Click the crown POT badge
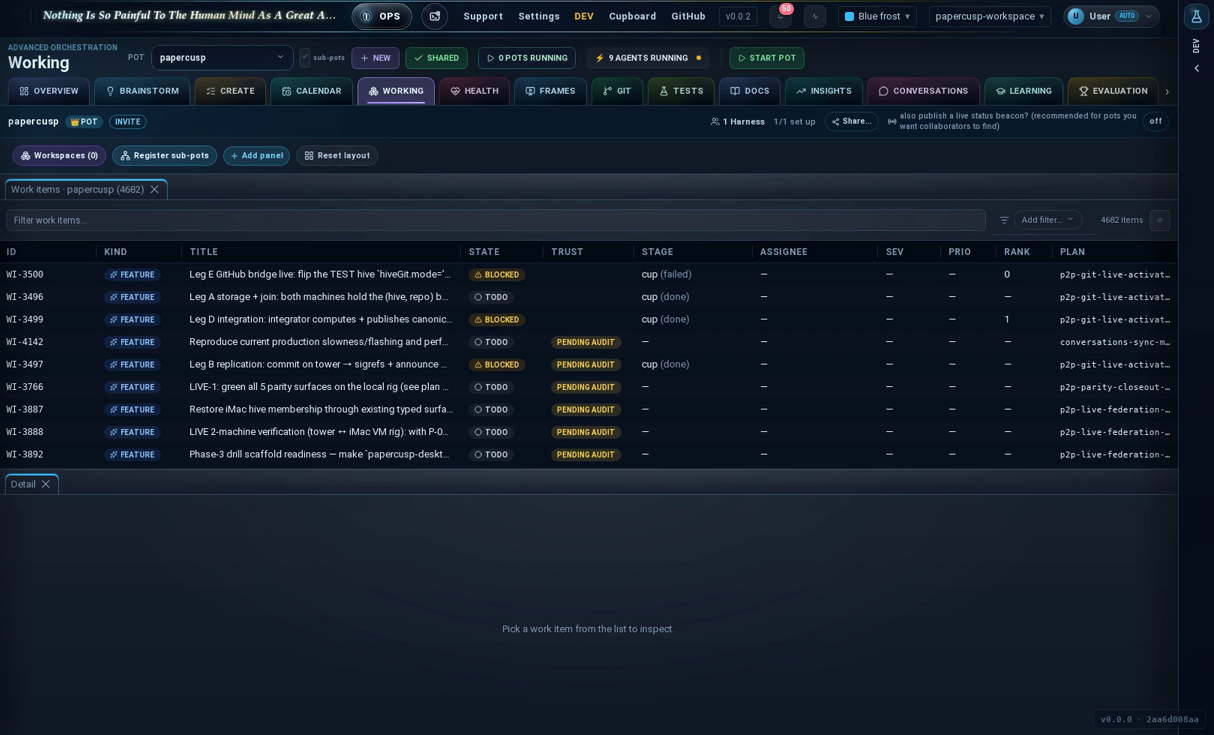This screenshot has height=735, width=1214. click(84, 122)
